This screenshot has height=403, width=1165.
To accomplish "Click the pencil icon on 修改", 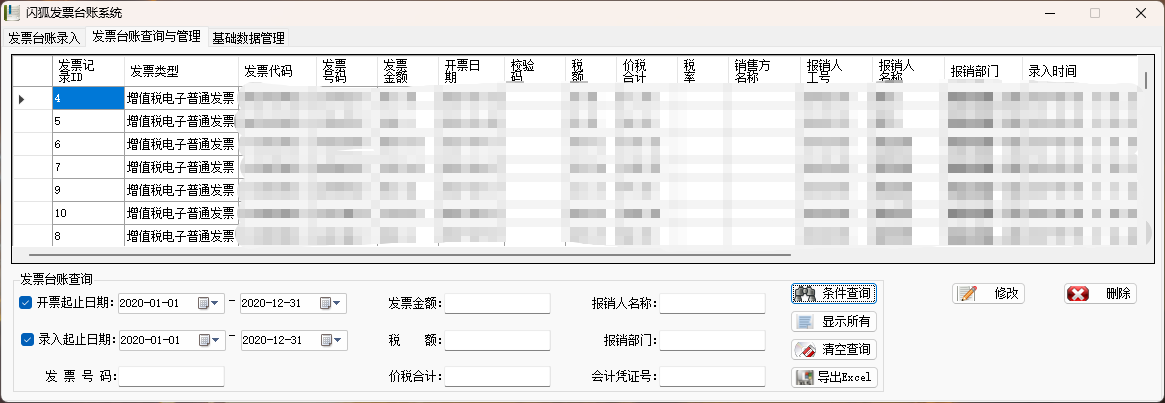I will click(x=967, y=293).
